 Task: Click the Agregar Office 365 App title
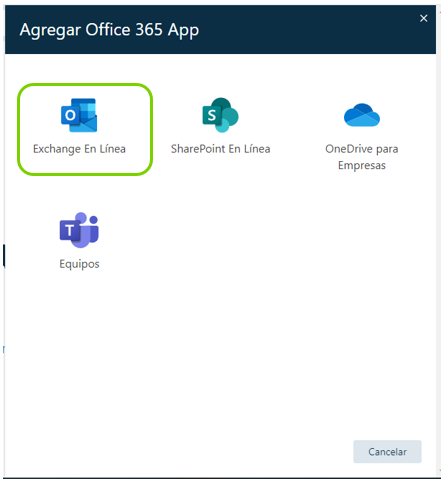[109, 30]
